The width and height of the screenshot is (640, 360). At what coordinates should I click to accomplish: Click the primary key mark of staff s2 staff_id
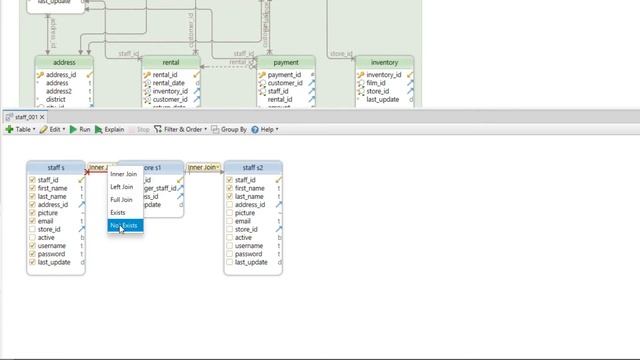[278, 180]
